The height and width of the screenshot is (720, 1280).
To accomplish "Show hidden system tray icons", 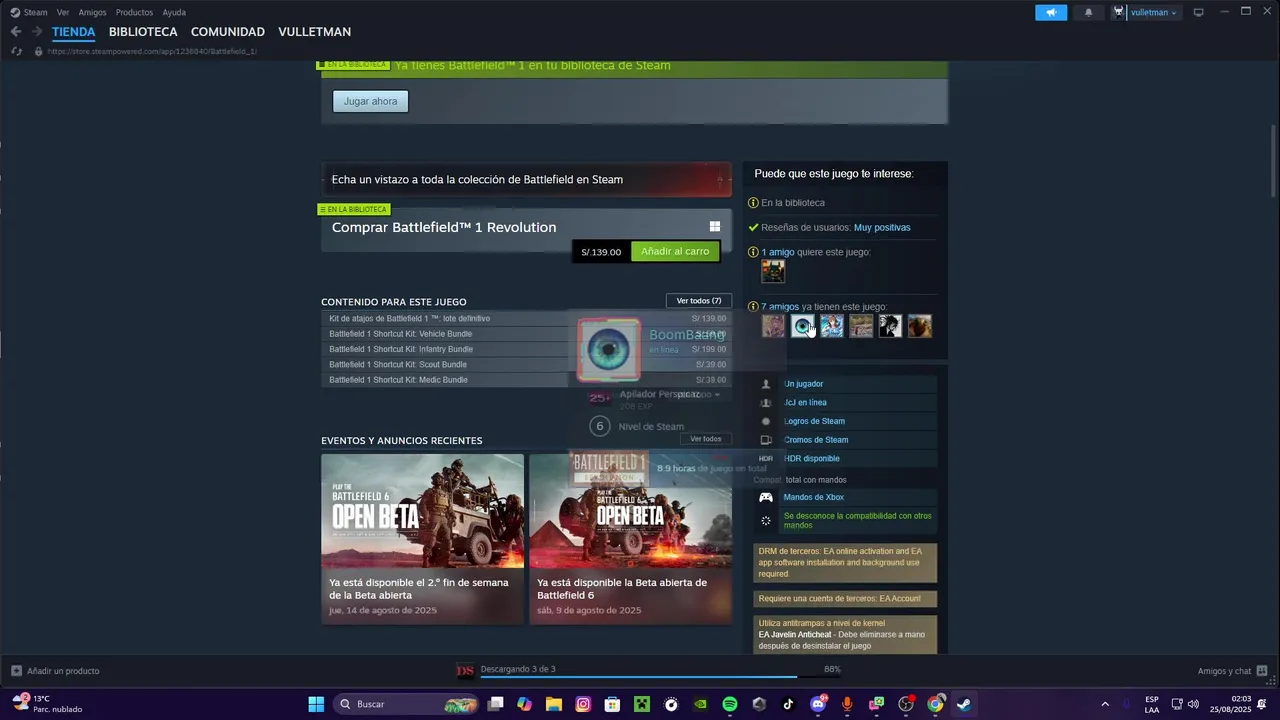I will pos(1105,704).
